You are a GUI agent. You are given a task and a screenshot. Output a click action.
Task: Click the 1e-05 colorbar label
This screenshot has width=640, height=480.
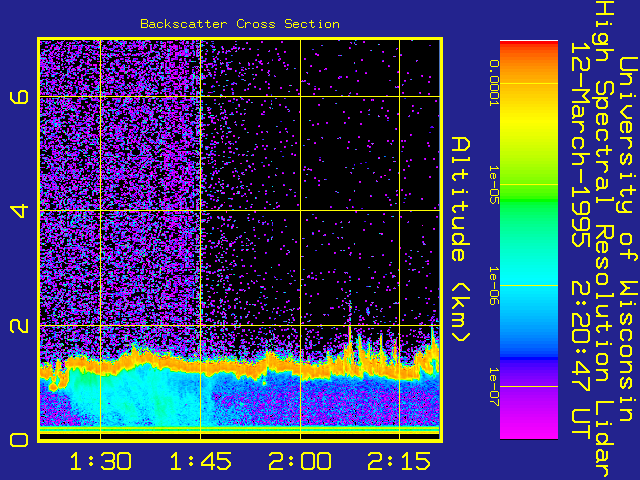[494, 184]
